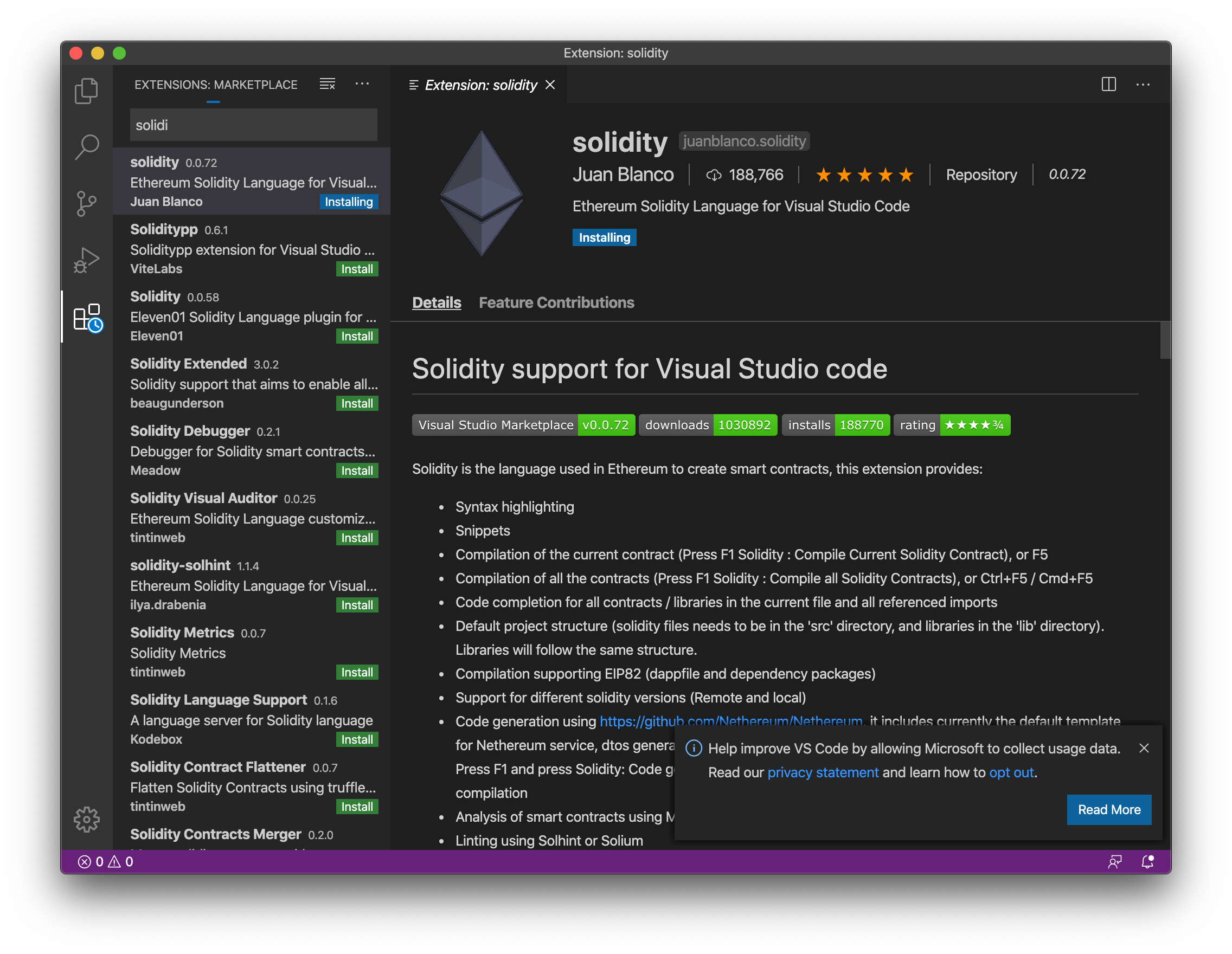Click the version 0.0.72 label in header
1232x954 pixels.
click(1067, 174)
